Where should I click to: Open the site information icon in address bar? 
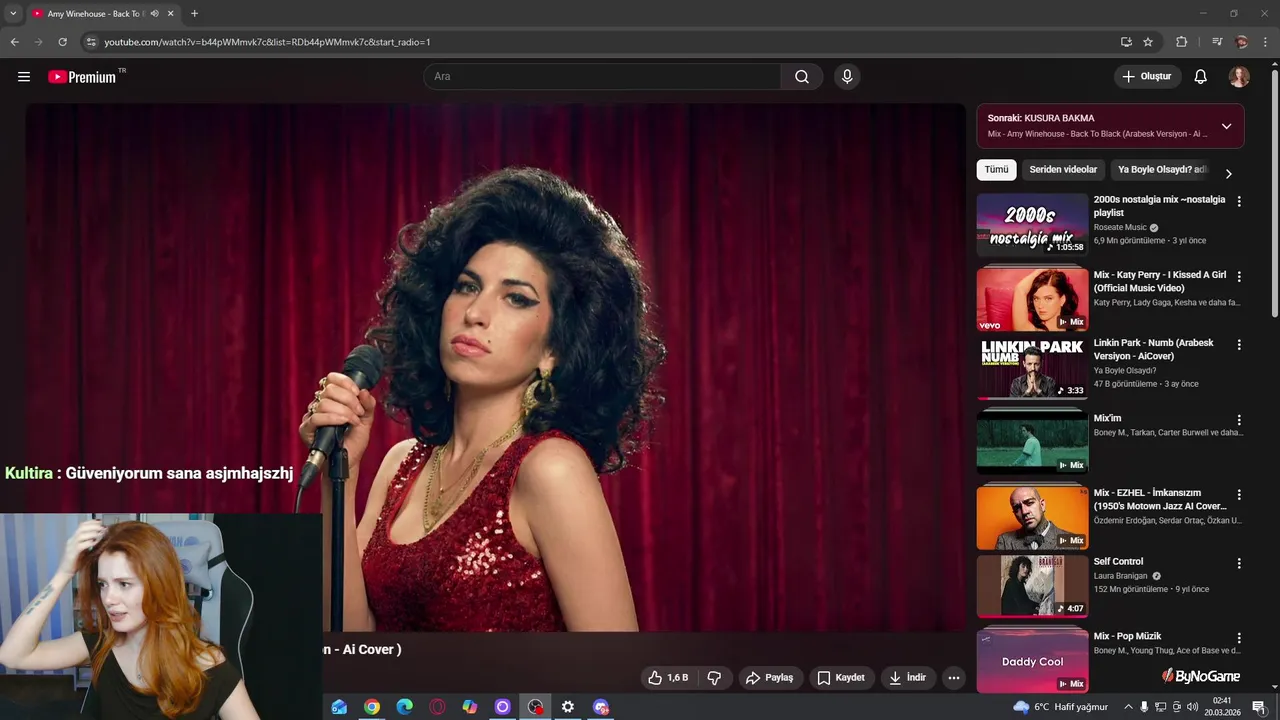(91, 42)
